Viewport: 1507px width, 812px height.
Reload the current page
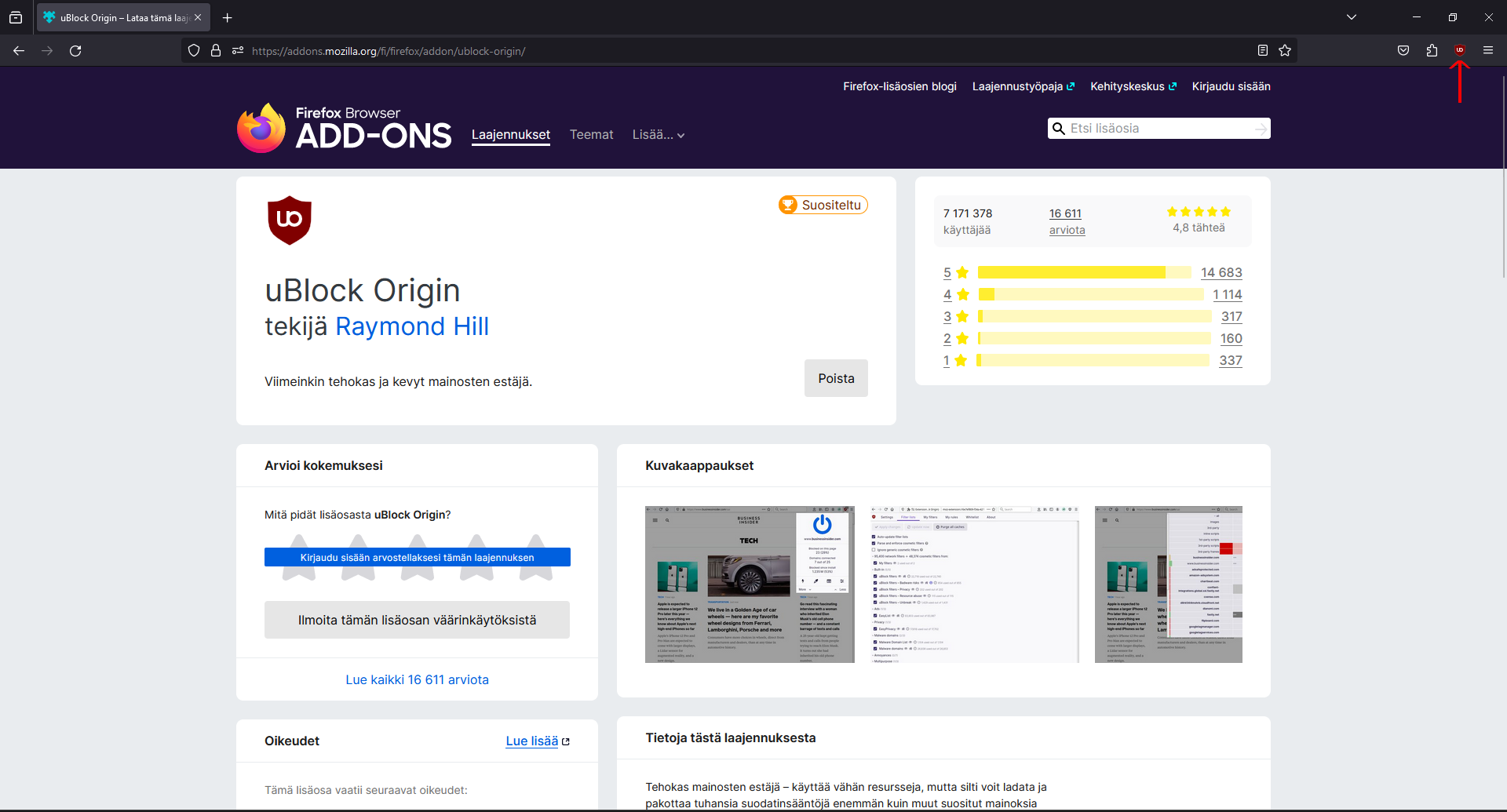75,51
